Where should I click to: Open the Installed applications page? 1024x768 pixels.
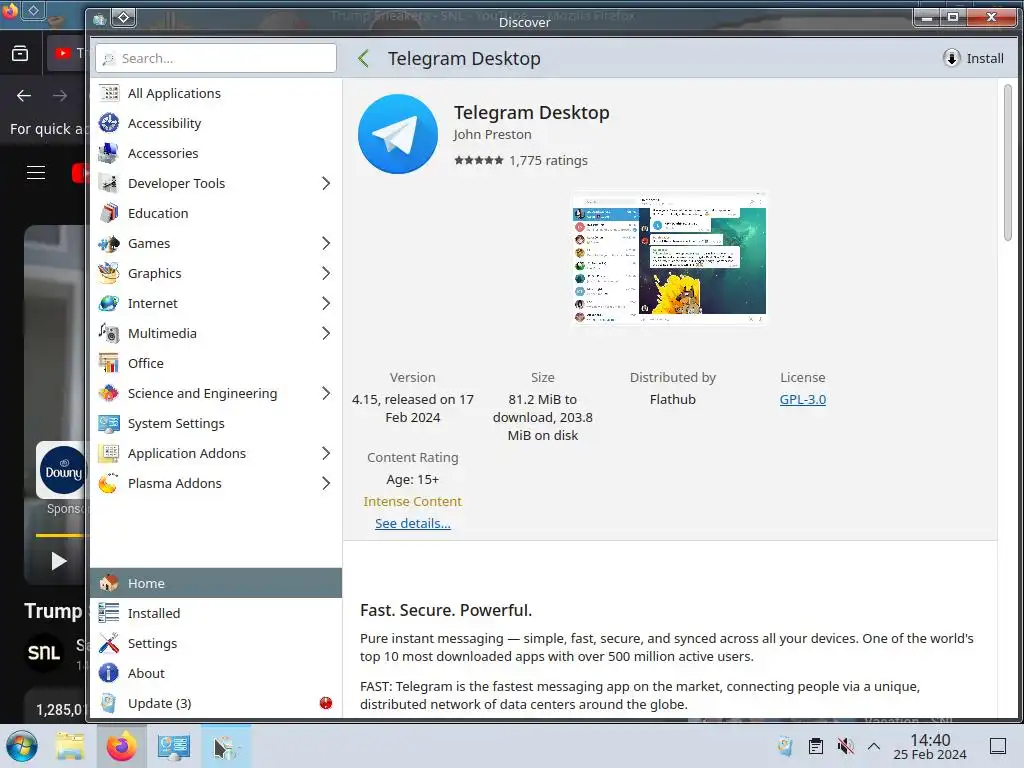(x=216, y=613)
